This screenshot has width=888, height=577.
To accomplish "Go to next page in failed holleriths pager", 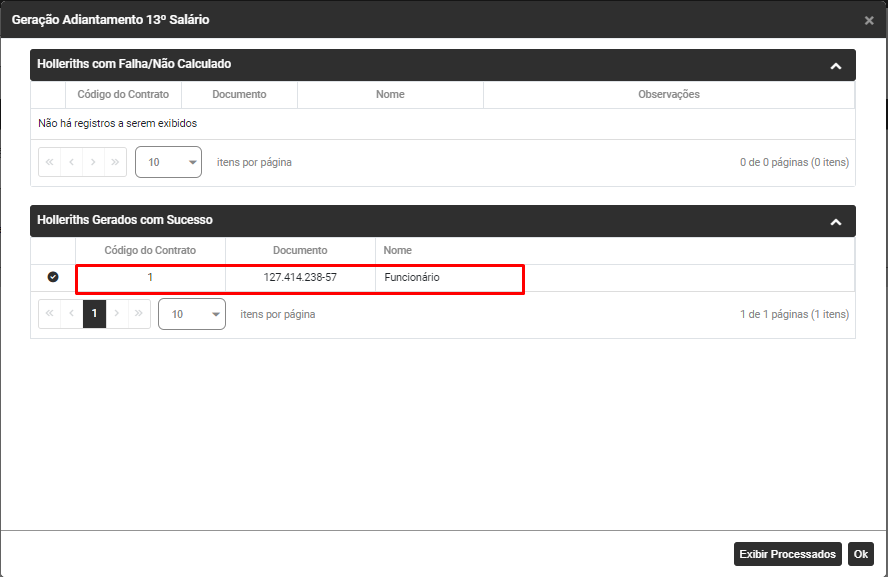I will click(94, 162).
